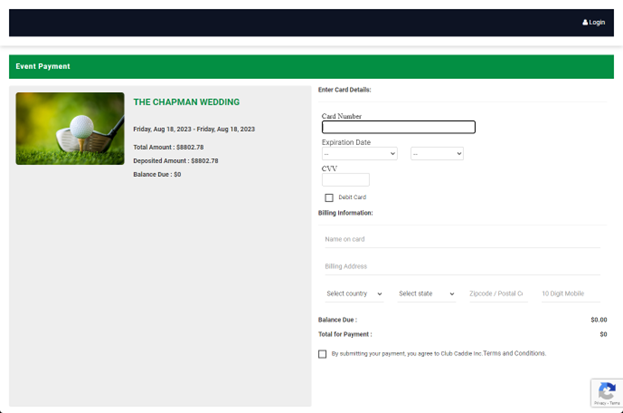The width and height of the screenshot is (623, 413).
Task: Open the expiration month dropdown
Action: pos(360,153)
